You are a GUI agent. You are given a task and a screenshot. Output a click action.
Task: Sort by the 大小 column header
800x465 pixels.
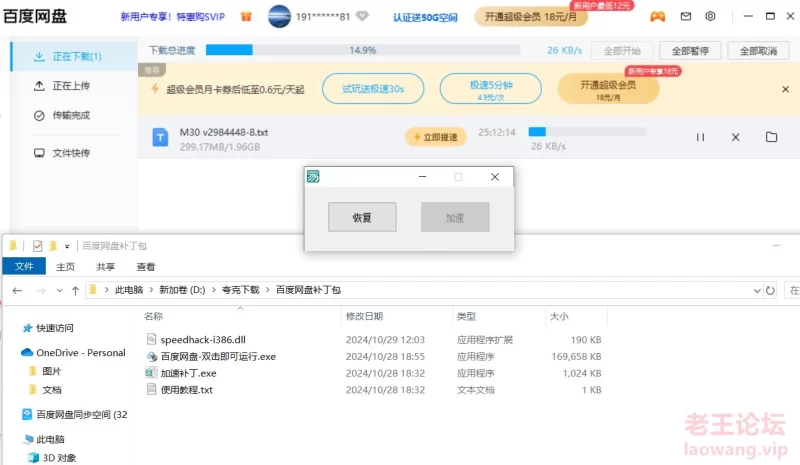coord(559,316)
